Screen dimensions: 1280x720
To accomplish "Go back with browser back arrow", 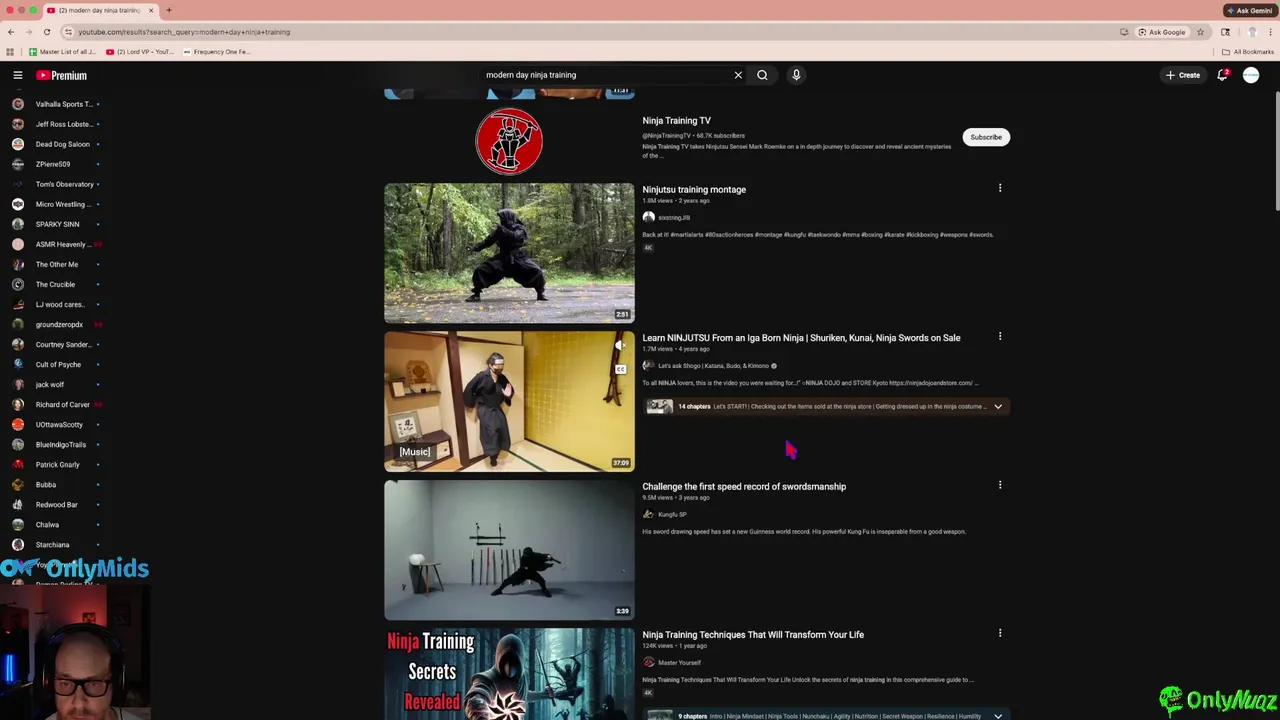I will [11, 32].
